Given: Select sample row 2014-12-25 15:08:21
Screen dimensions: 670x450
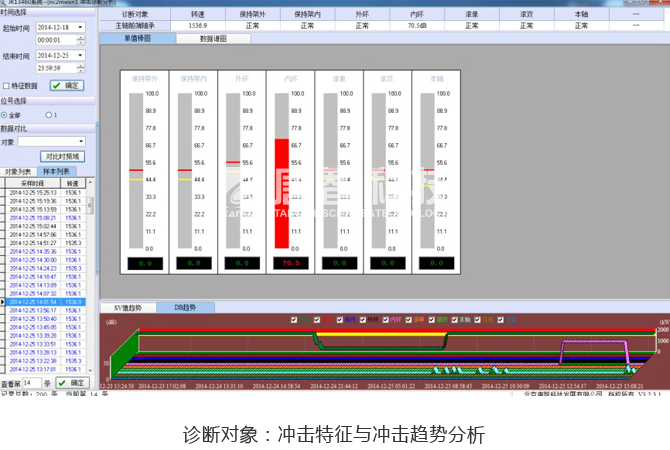Looking at the screenshot, I should point(45,218).
